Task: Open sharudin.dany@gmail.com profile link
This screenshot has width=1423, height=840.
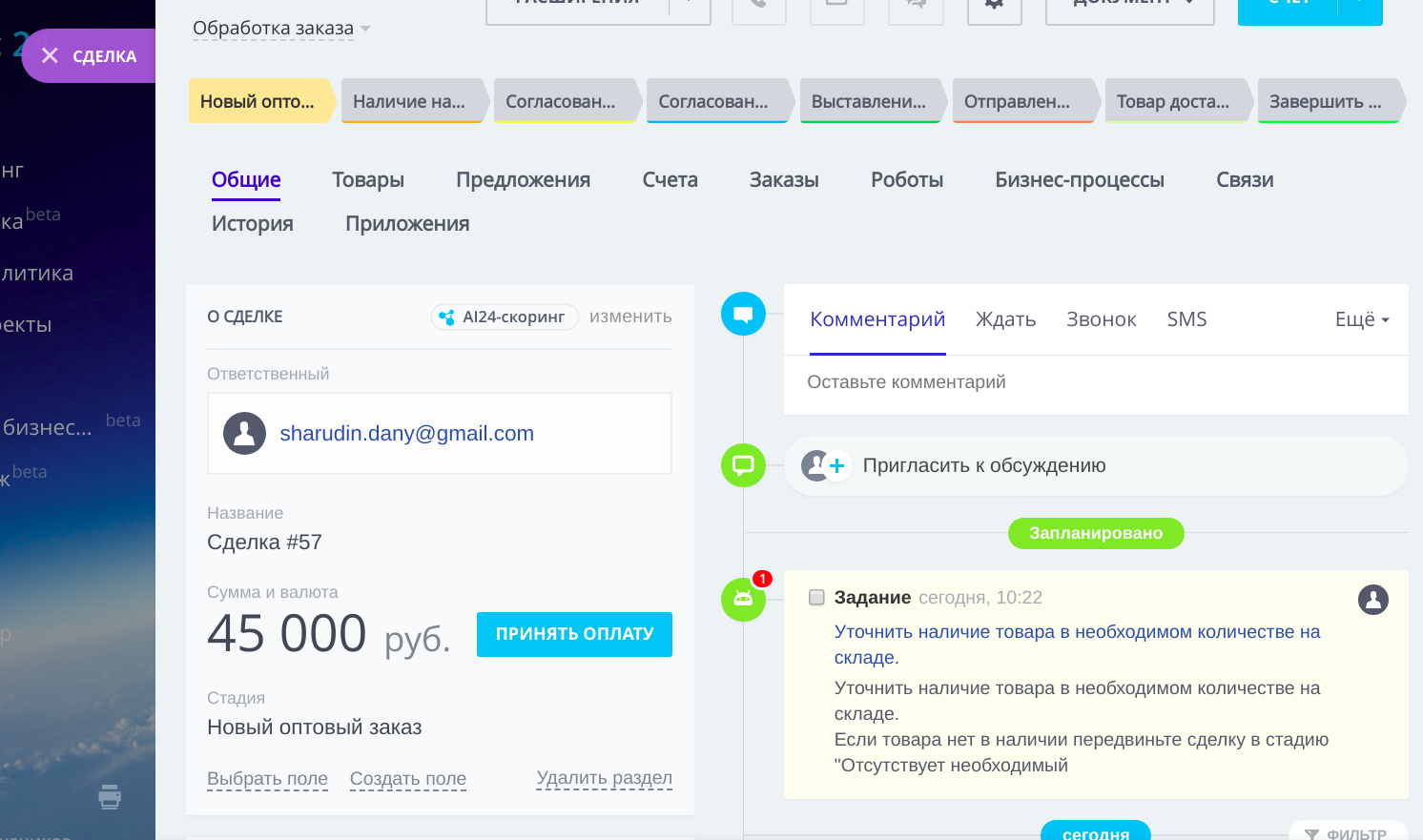Action: (406, 434)
